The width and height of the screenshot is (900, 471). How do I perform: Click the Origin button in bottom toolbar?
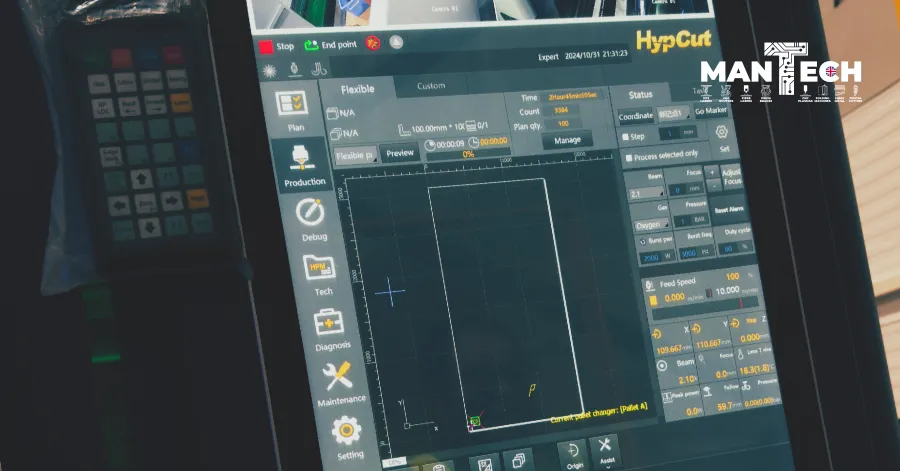point(573,455)
